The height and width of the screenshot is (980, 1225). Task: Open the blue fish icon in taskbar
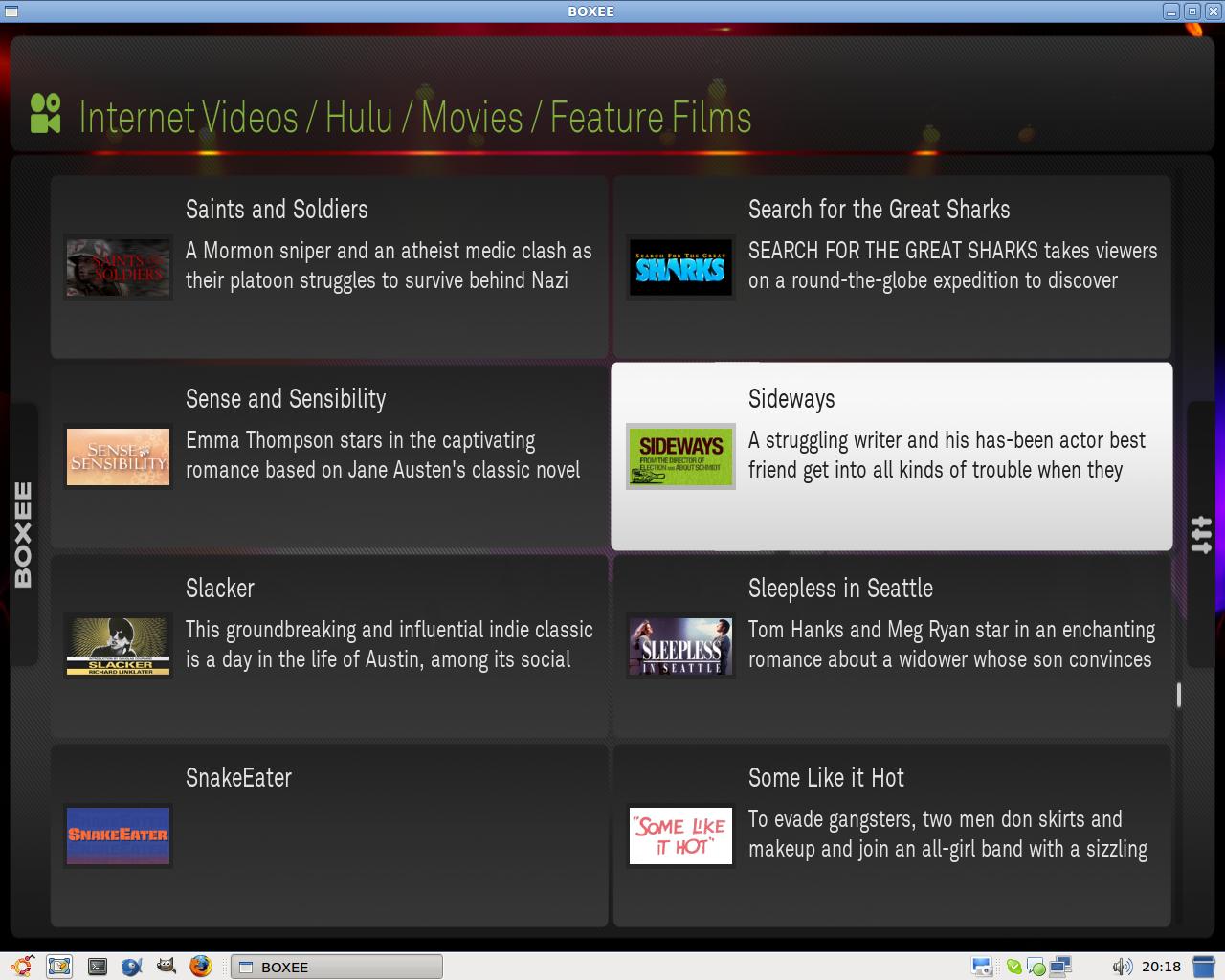coord(132,967)
